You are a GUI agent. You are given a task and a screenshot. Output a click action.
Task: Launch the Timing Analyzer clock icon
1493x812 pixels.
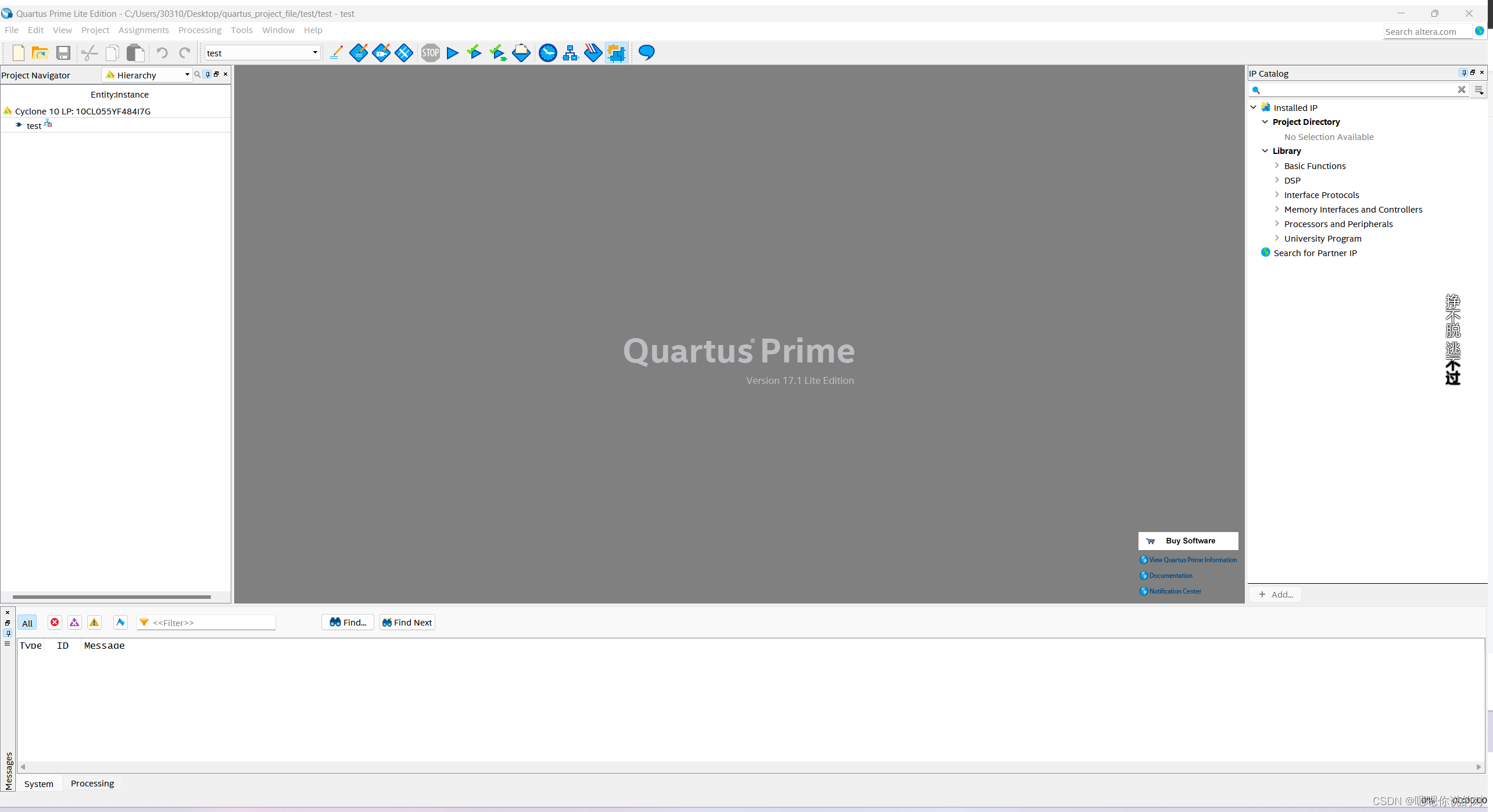pyautogui.click(x=547, y=53)
